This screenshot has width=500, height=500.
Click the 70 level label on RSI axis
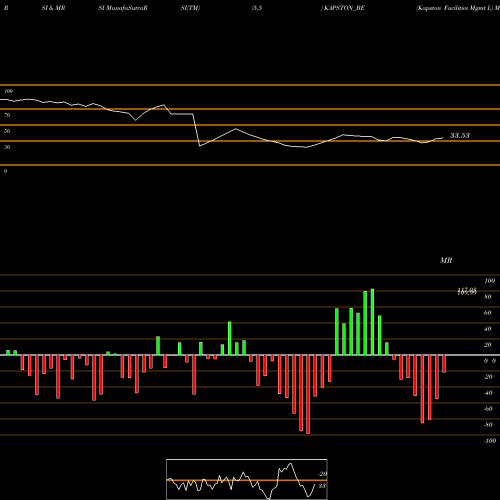[x=7, y=115]
